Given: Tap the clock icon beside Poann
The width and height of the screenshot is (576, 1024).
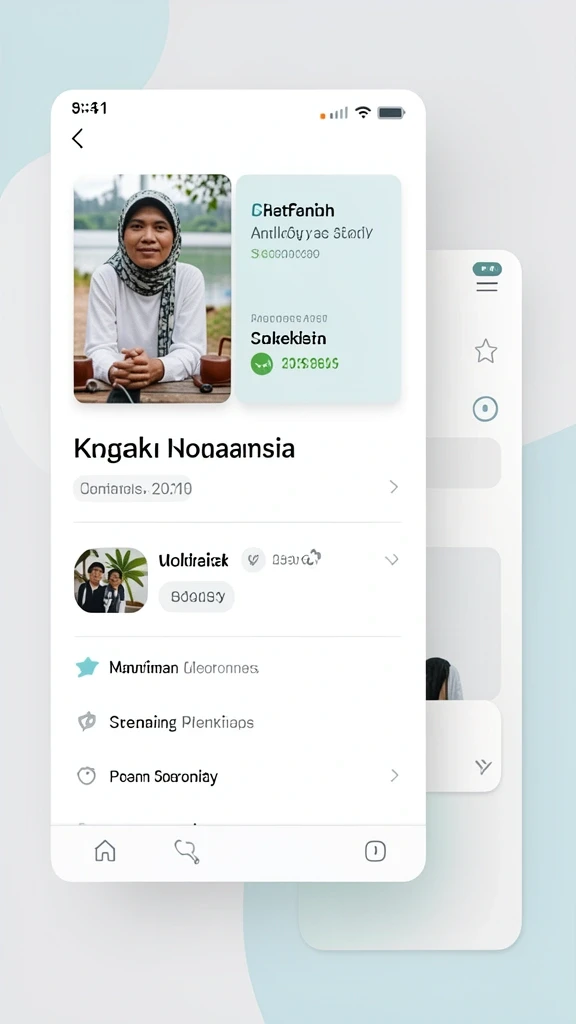Looking at the screenshot, I should tap(86, 776).
